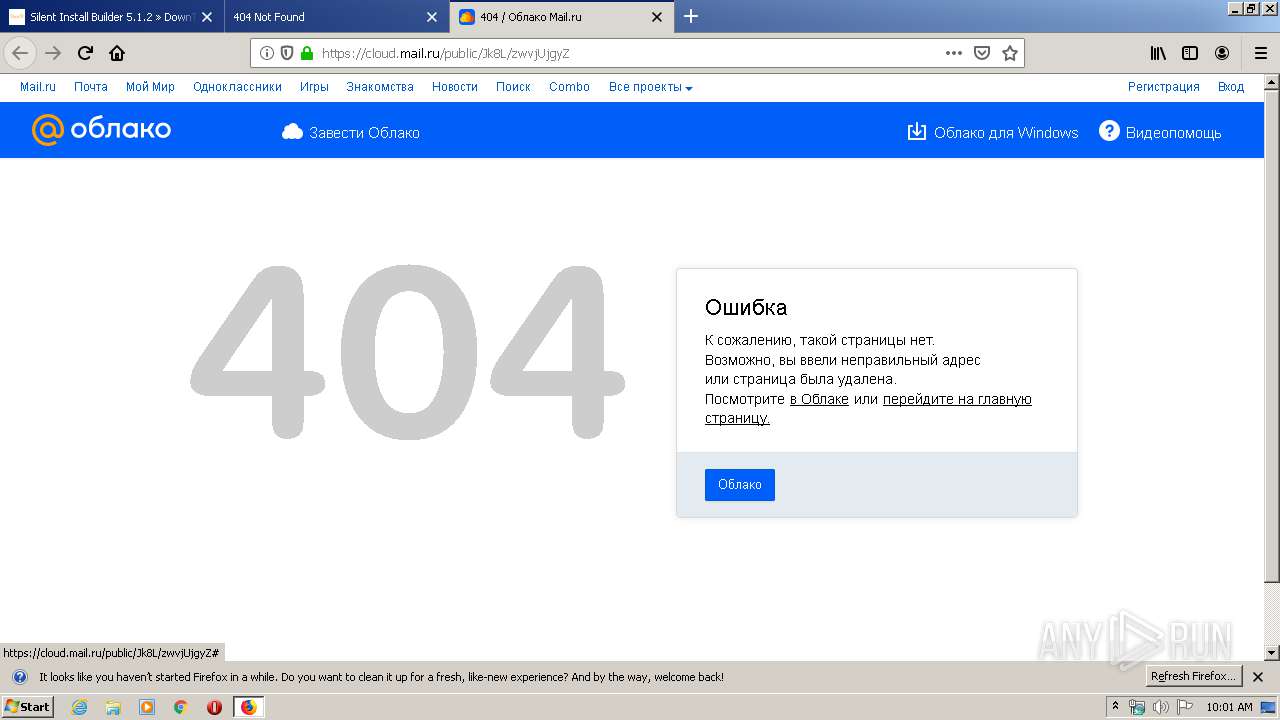Click the Облако logo in header
Viewport: 1280px width, 720px height.
(x=101, y=130)
